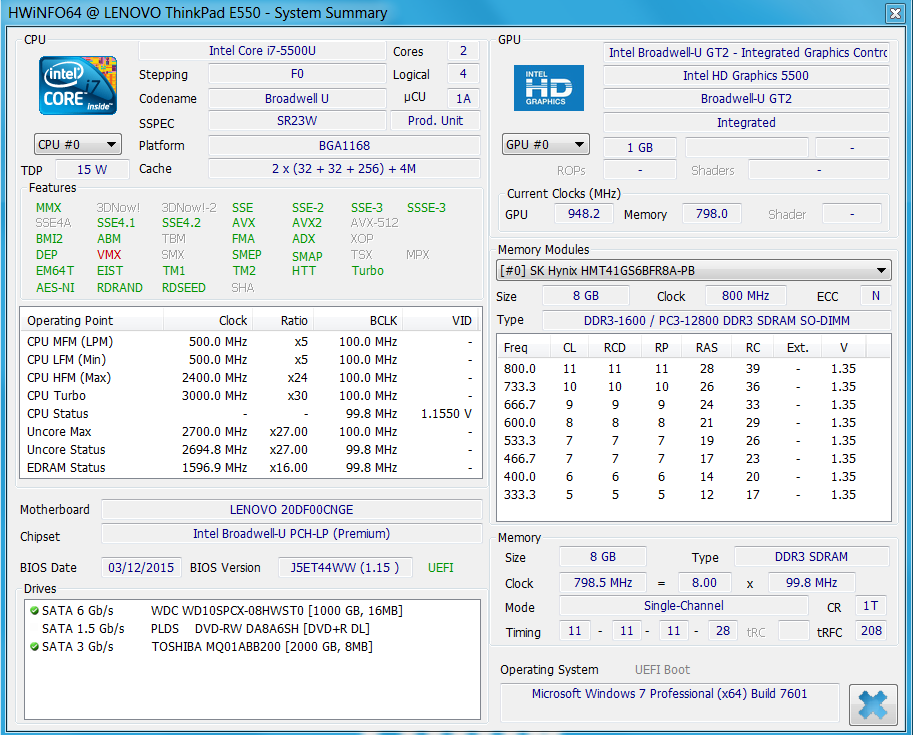
Task: Open the GPU #0 selector dropdown
Action: point(545,145)
